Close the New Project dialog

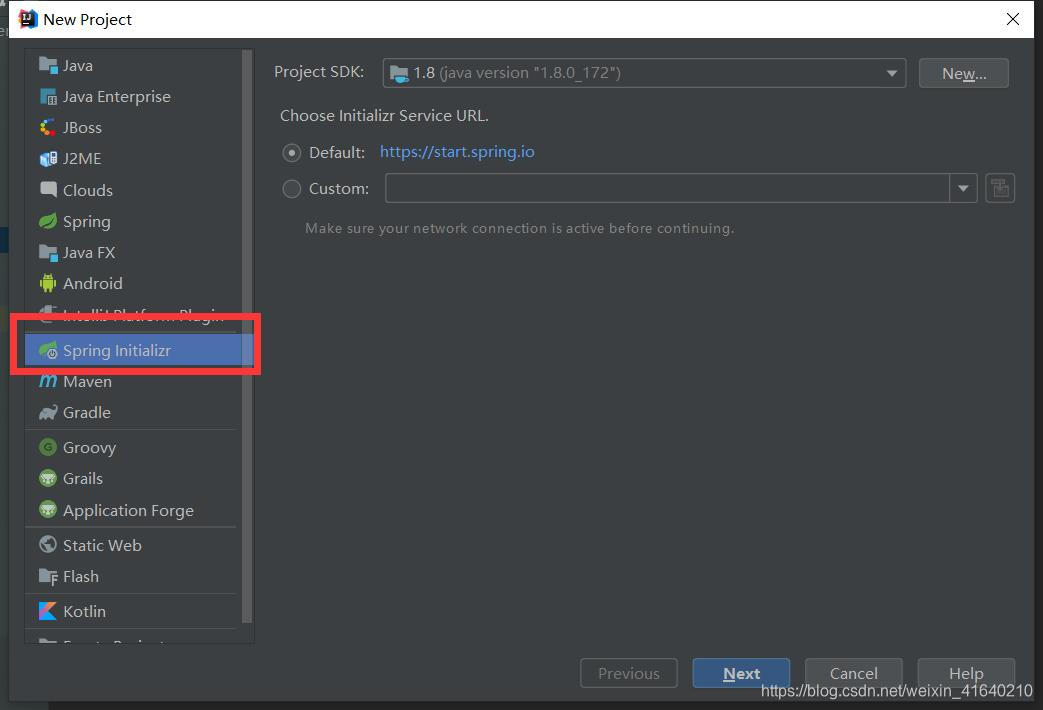pyautogui.click(x=1012, y=19)
